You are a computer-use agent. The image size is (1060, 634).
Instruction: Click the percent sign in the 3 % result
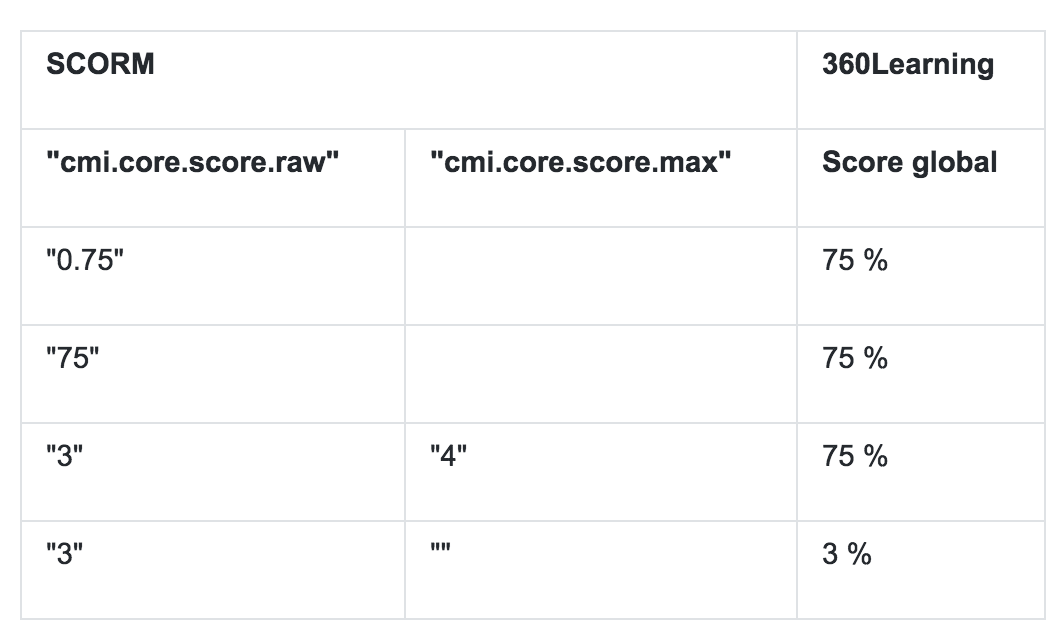[x=859, y=555]
